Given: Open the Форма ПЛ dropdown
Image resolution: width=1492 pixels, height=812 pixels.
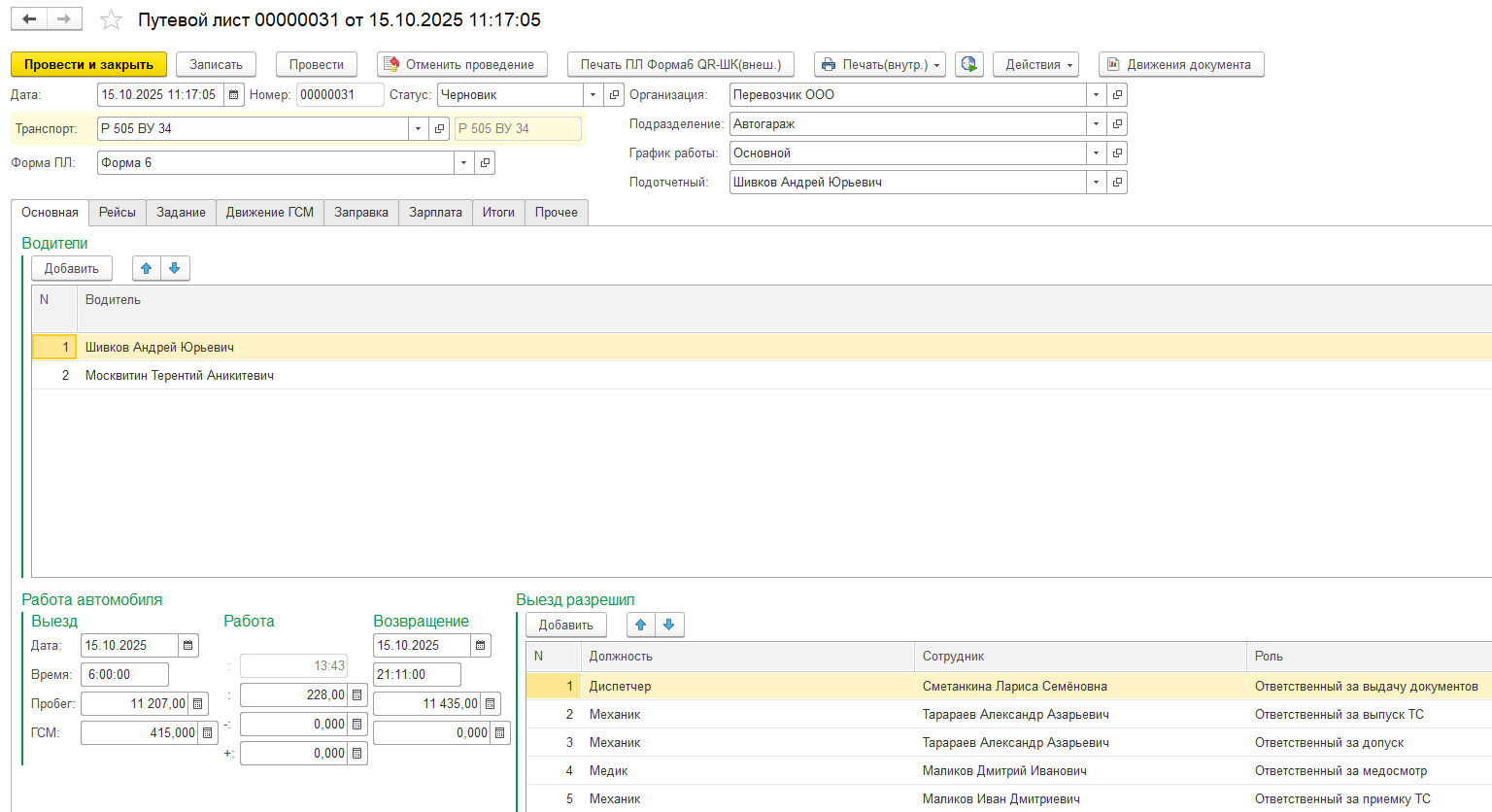Looking at the screenshot, I should [463, 163].
